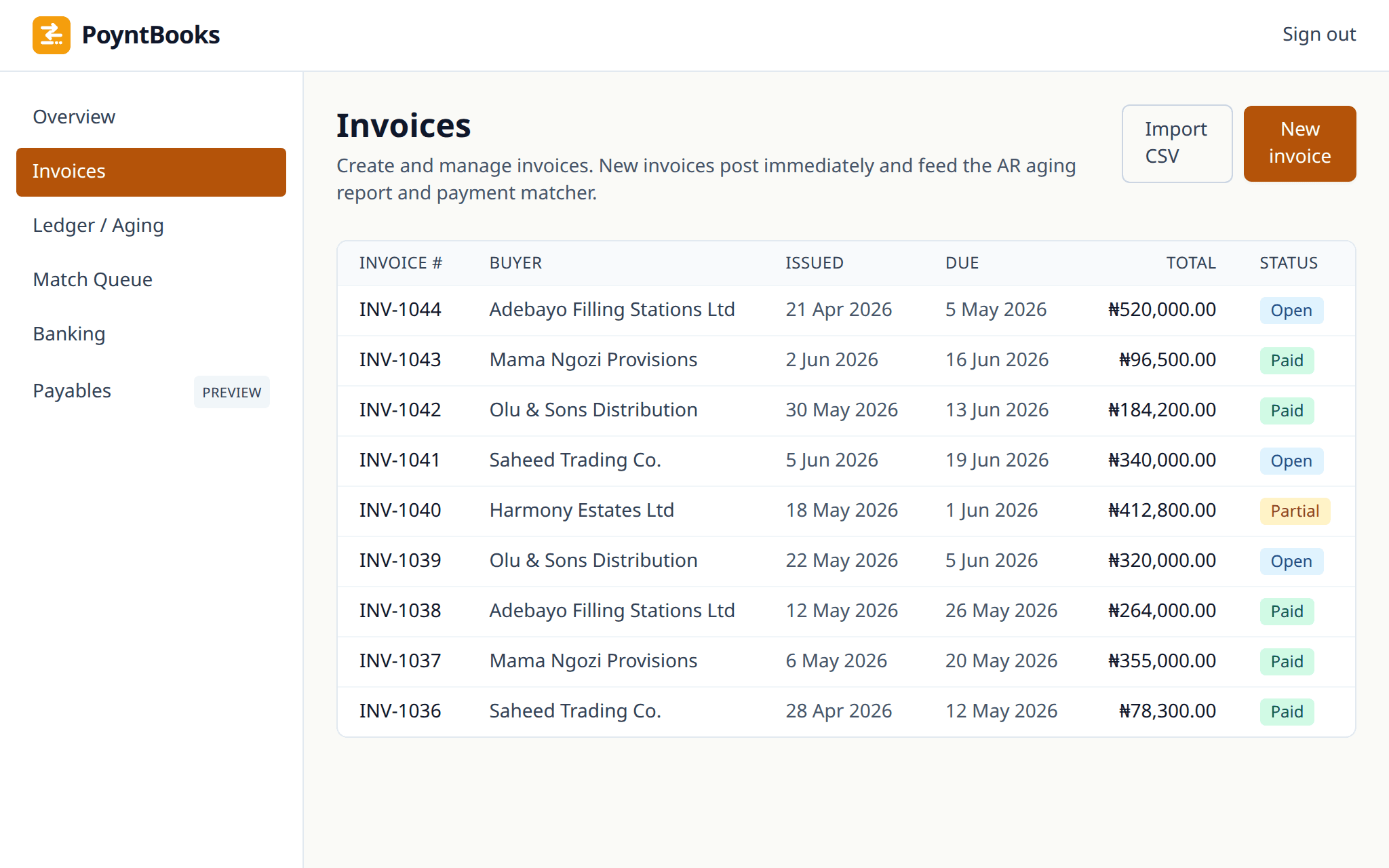Open invoice INV-1040
The image size is (1389, 868).
click(400, 511)
